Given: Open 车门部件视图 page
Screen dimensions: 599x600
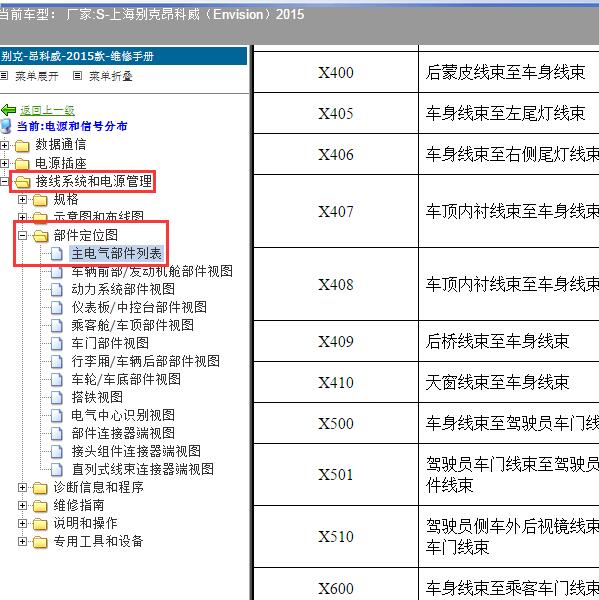Looking at the screenshot, I should click(110, 343).
